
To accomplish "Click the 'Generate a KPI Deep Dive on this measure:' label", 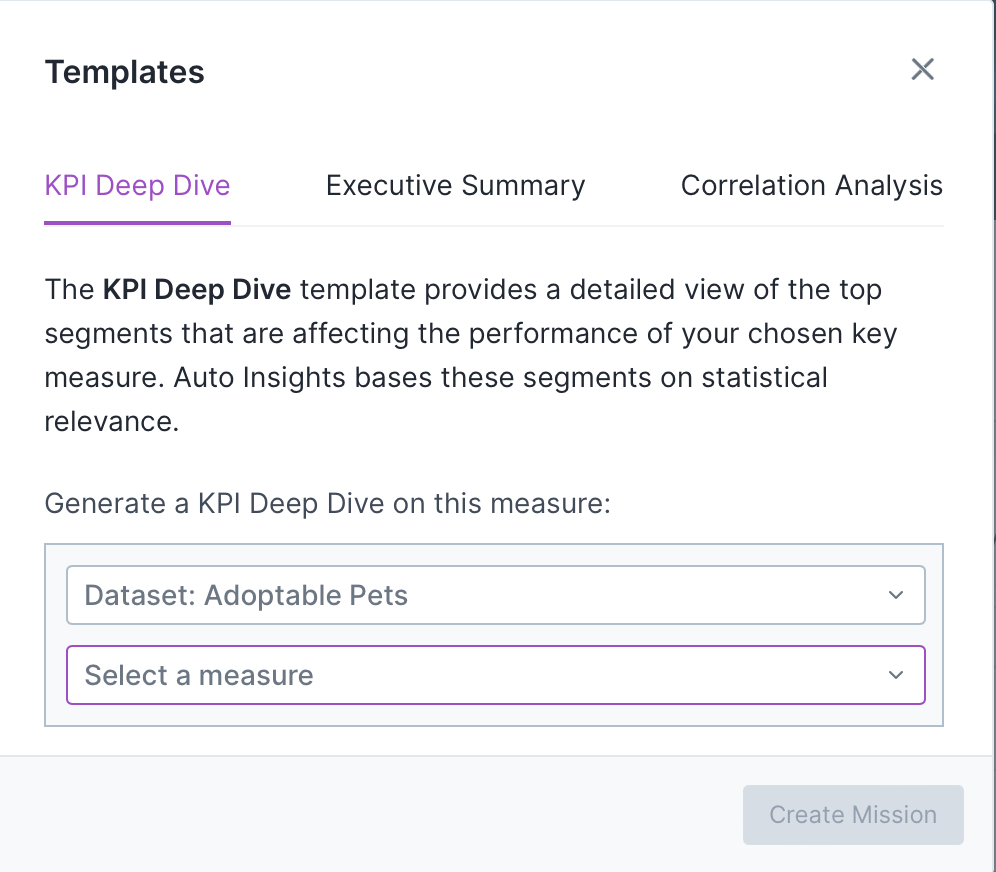I will [x=328, y=504].
